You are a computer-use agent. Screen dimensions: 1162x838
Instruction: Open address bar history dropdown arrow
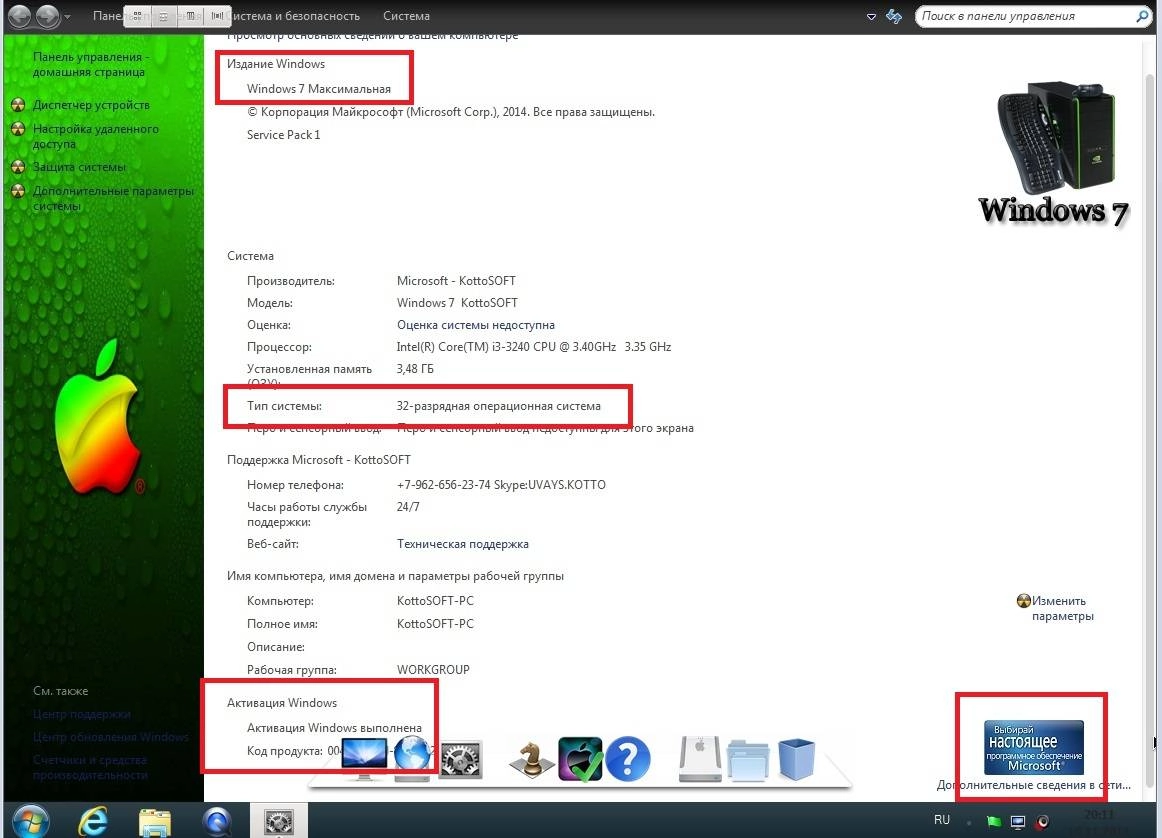pos(872,16)
